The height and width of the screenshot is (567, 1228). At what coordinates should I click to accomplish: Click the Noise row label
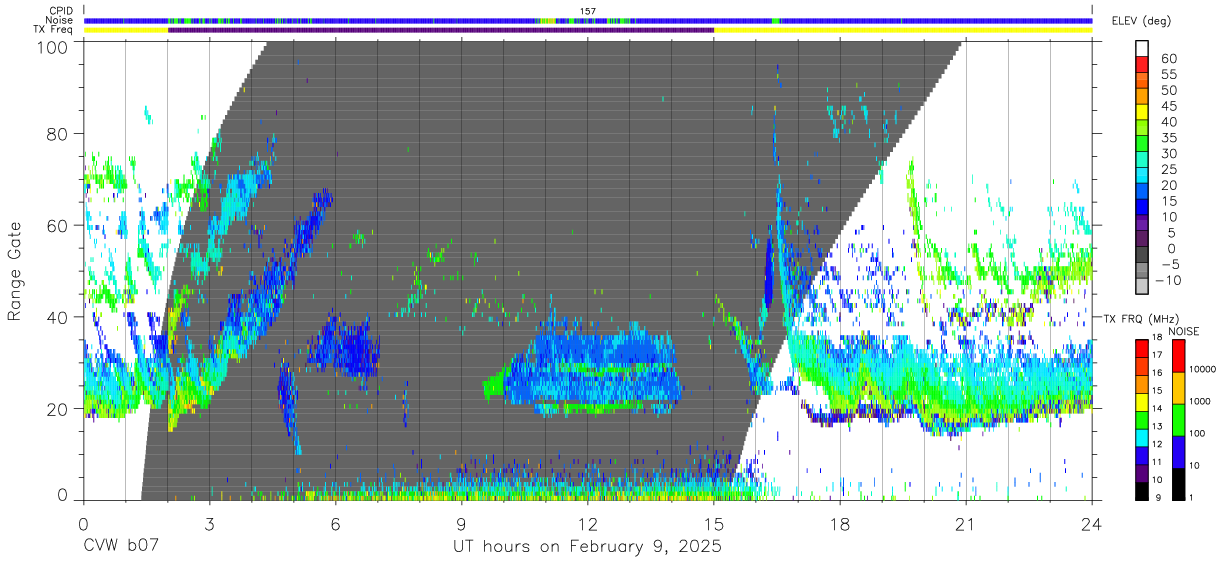click(x=59, y=20)
